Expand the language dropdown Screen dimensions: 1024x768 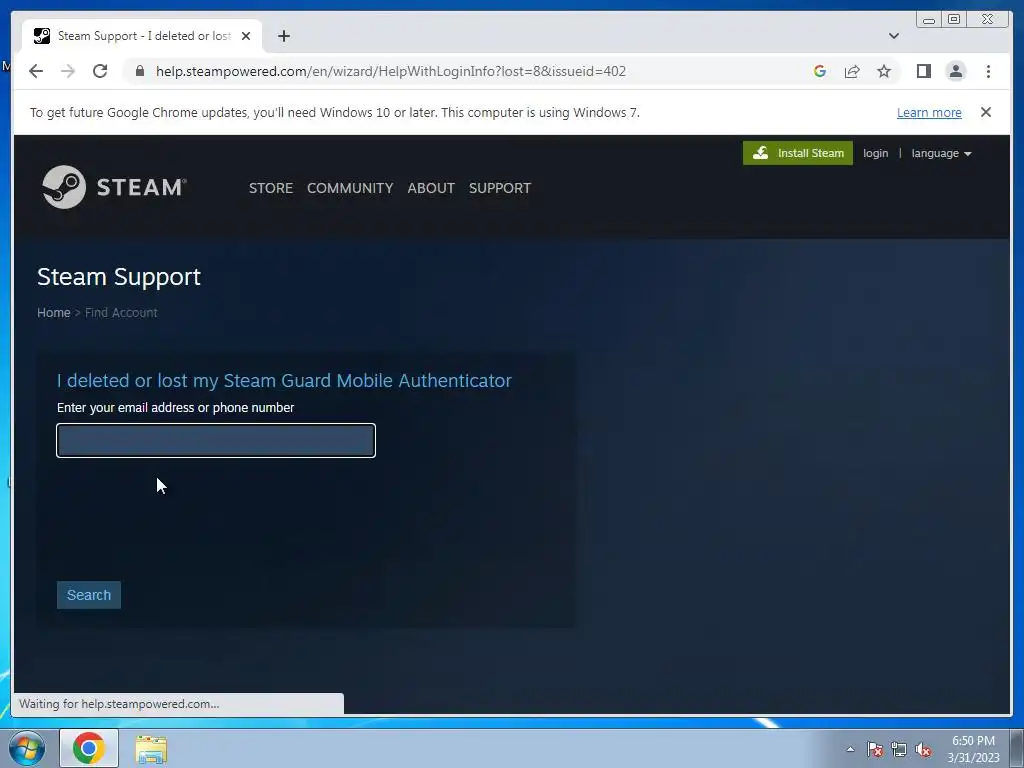(x=941, y=153)
